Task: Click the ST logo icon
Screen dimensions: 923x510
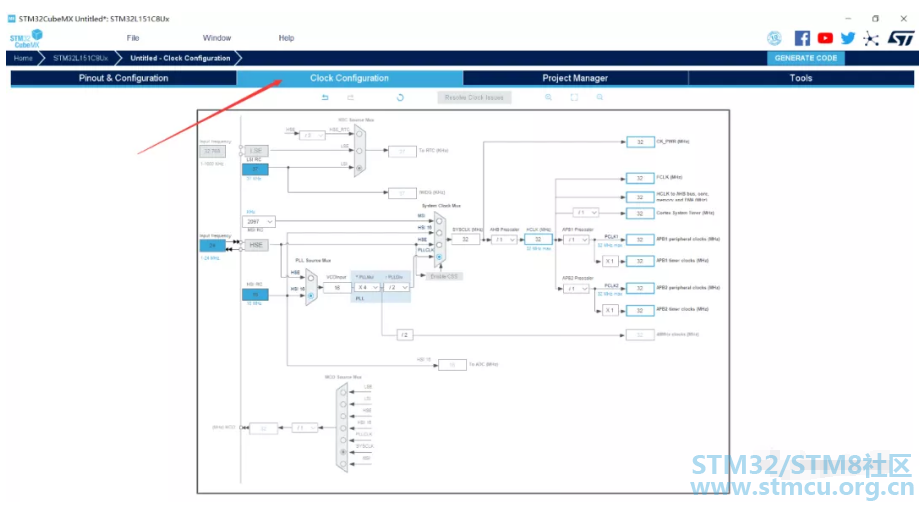Action: 901,38
